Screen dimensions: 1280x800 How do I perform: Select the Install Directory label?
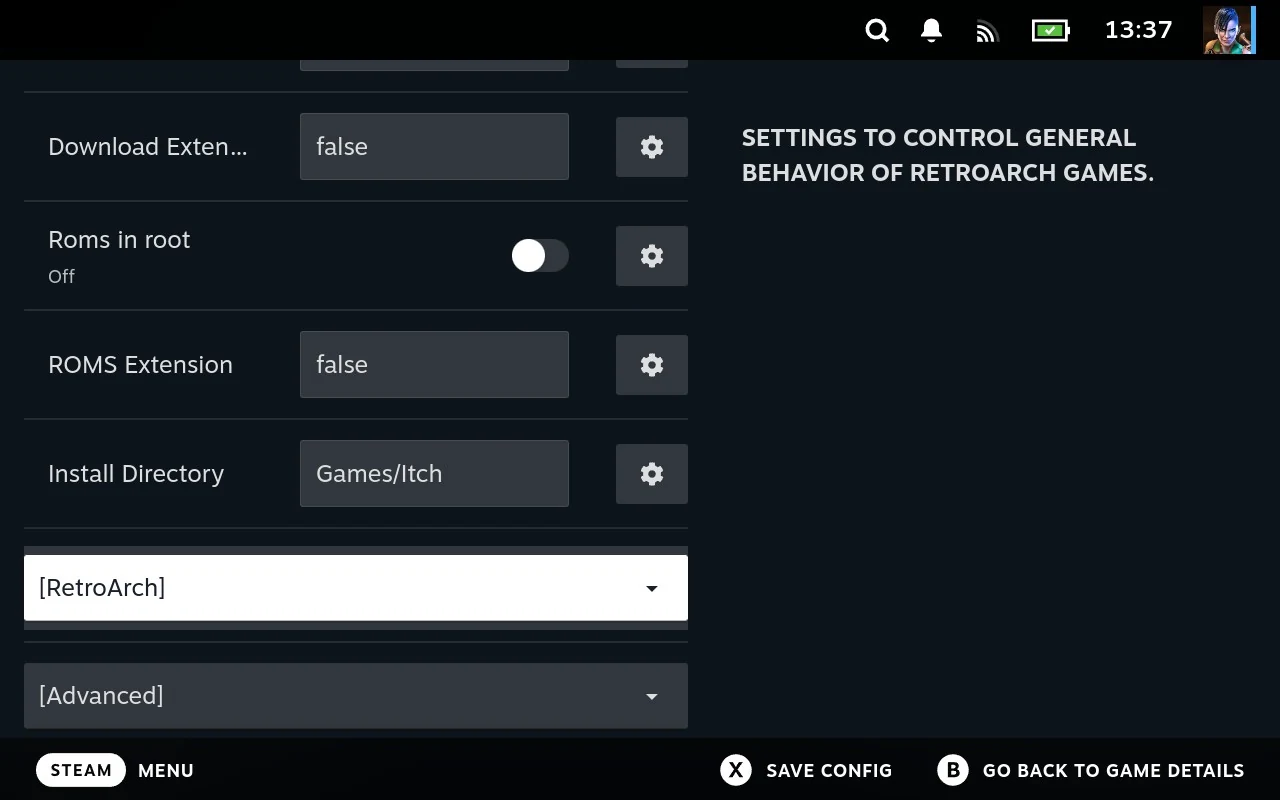[x=136, y=474]
